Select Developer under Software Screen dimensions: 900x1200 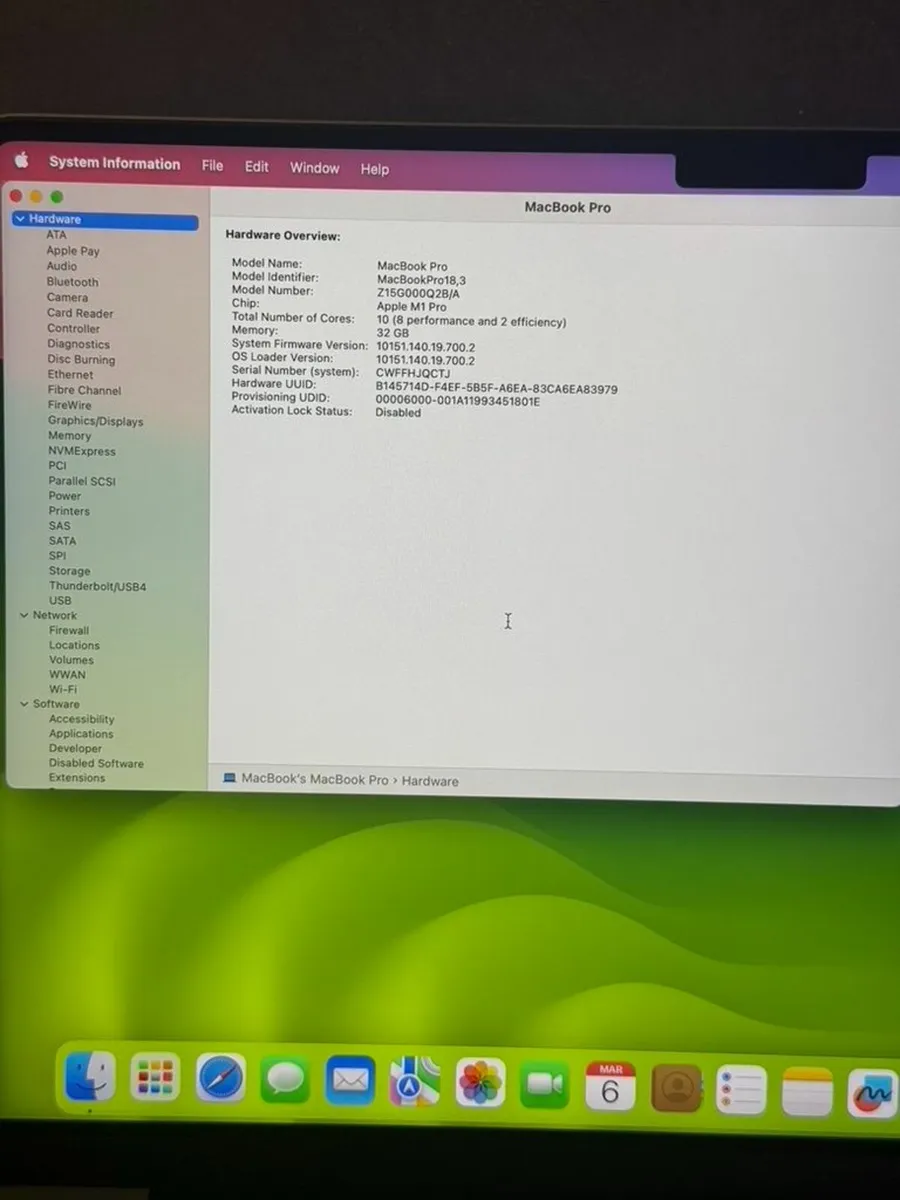tap(75, 748)
